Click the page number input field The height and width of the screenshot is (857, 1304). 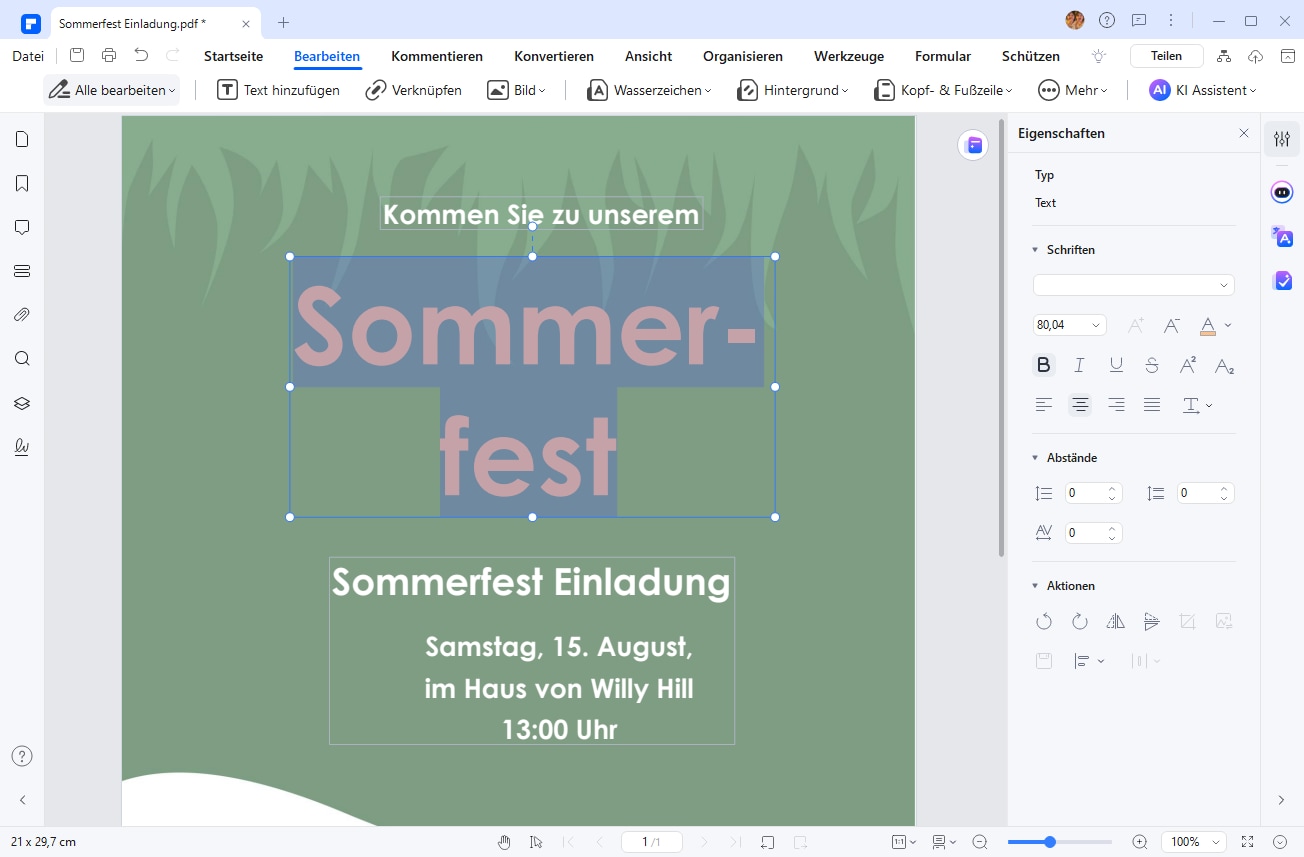coord(651,842)
